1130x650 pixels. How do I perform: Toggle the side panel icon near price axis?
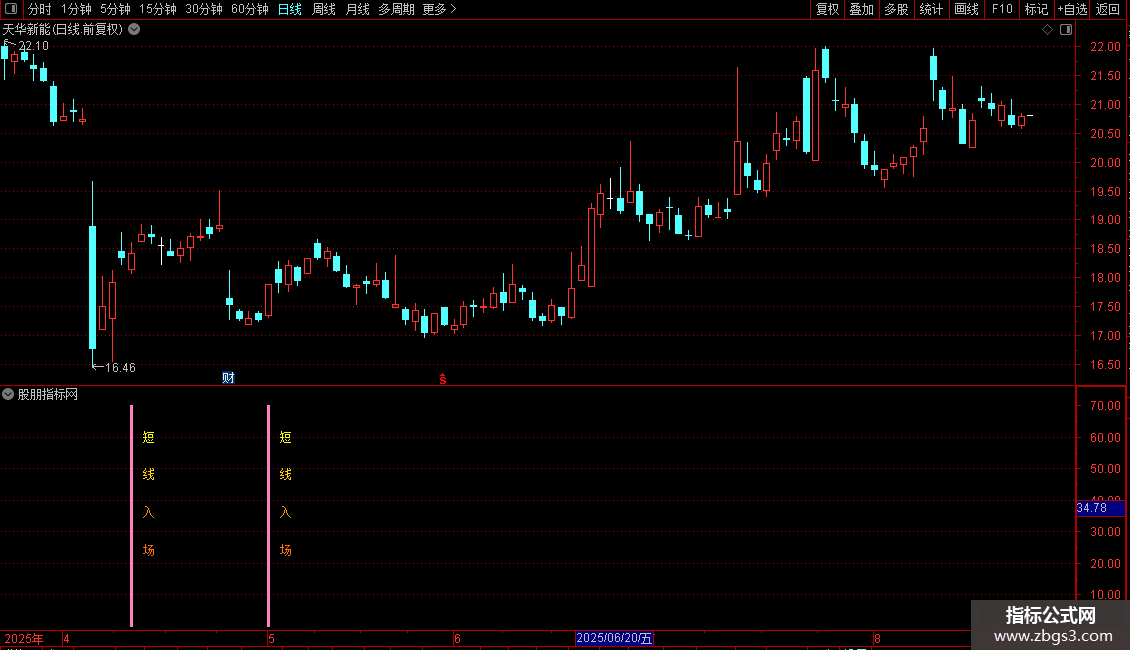click(x=1066, y=30)
